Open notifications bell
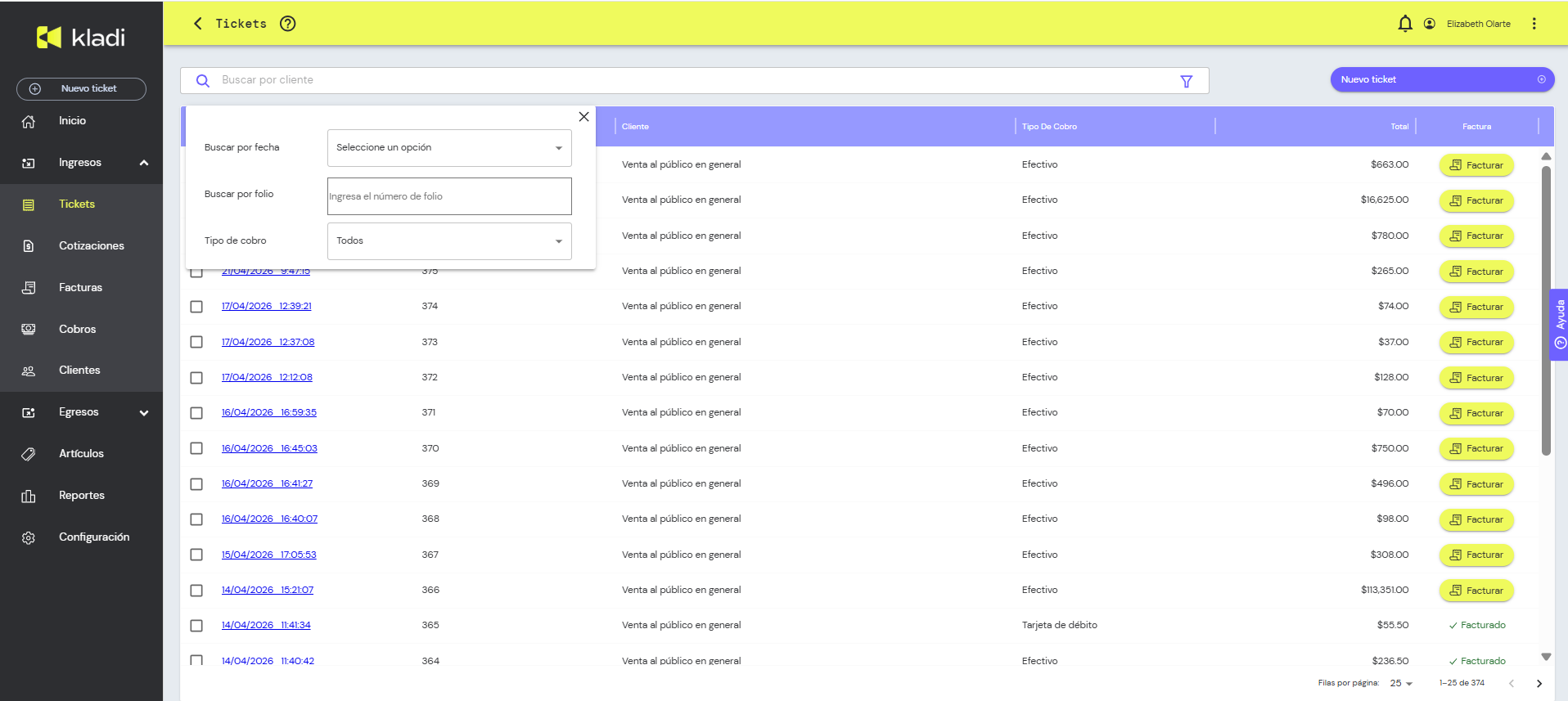Viewport: 1568px width, 701px height. pyautogui.click(x=1405, y=24)
